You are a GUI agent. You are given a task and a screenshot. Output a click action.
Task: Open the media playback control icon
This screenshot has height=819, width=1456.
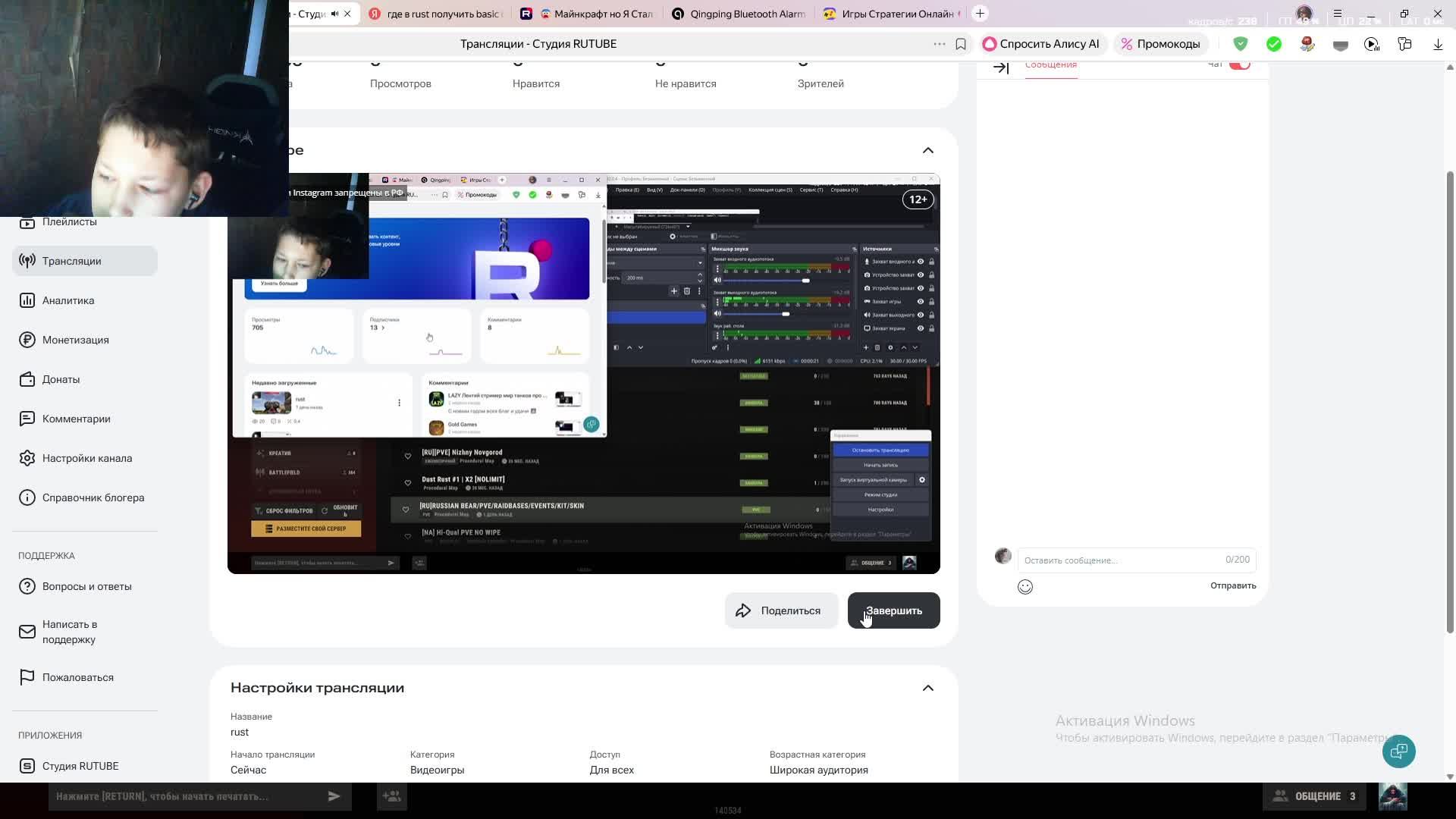1372,44
